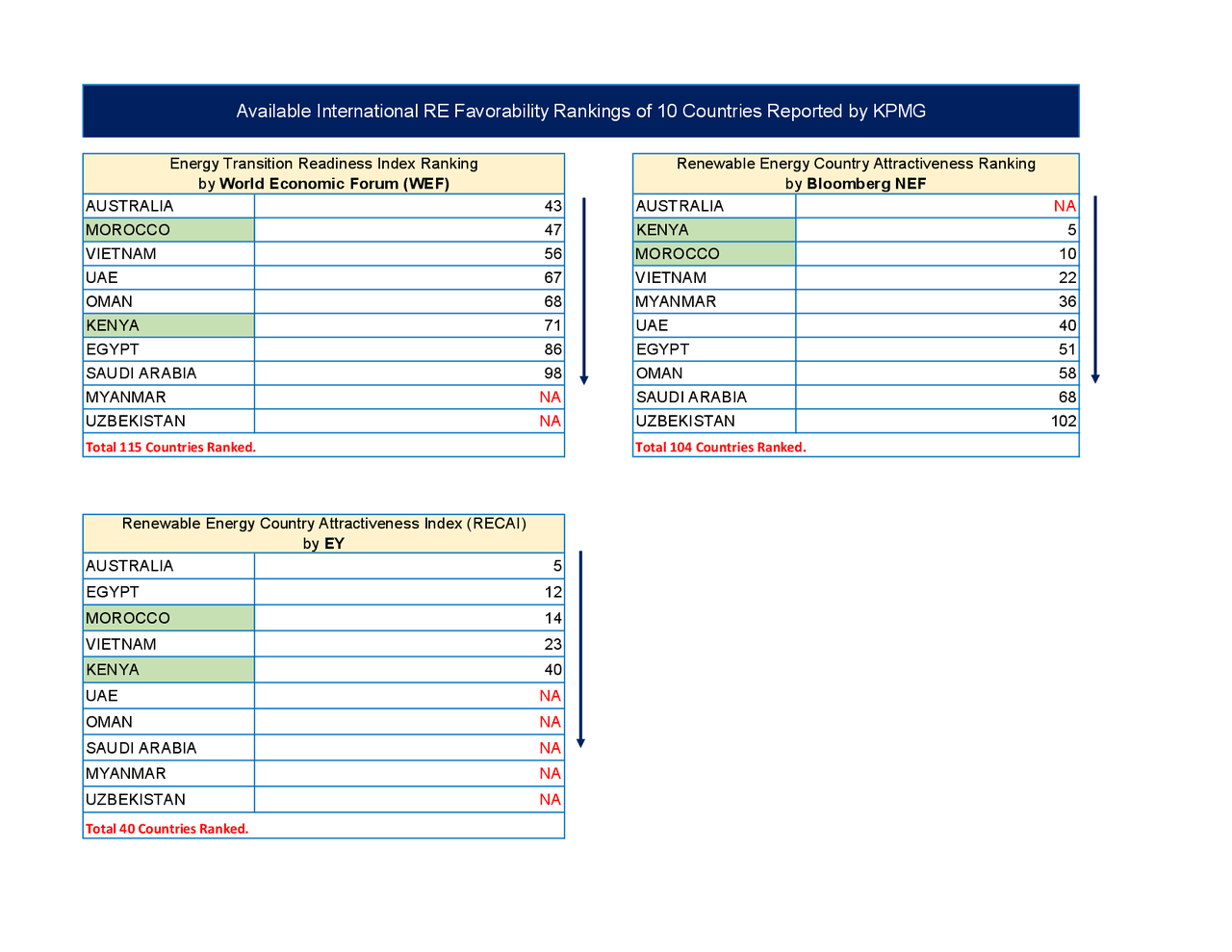This screenshot has height=952, width=1232.
Task: Select the SAUDI ARABIA cell showing 98
Action: point(552,373)
